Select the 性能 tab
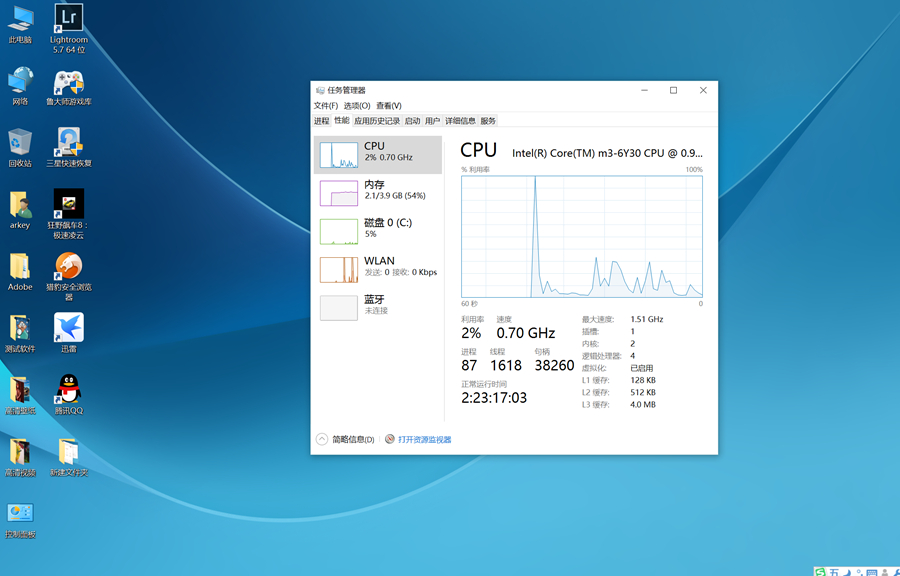The height and width of the screenshot is (576, 900). coord(342,120)
